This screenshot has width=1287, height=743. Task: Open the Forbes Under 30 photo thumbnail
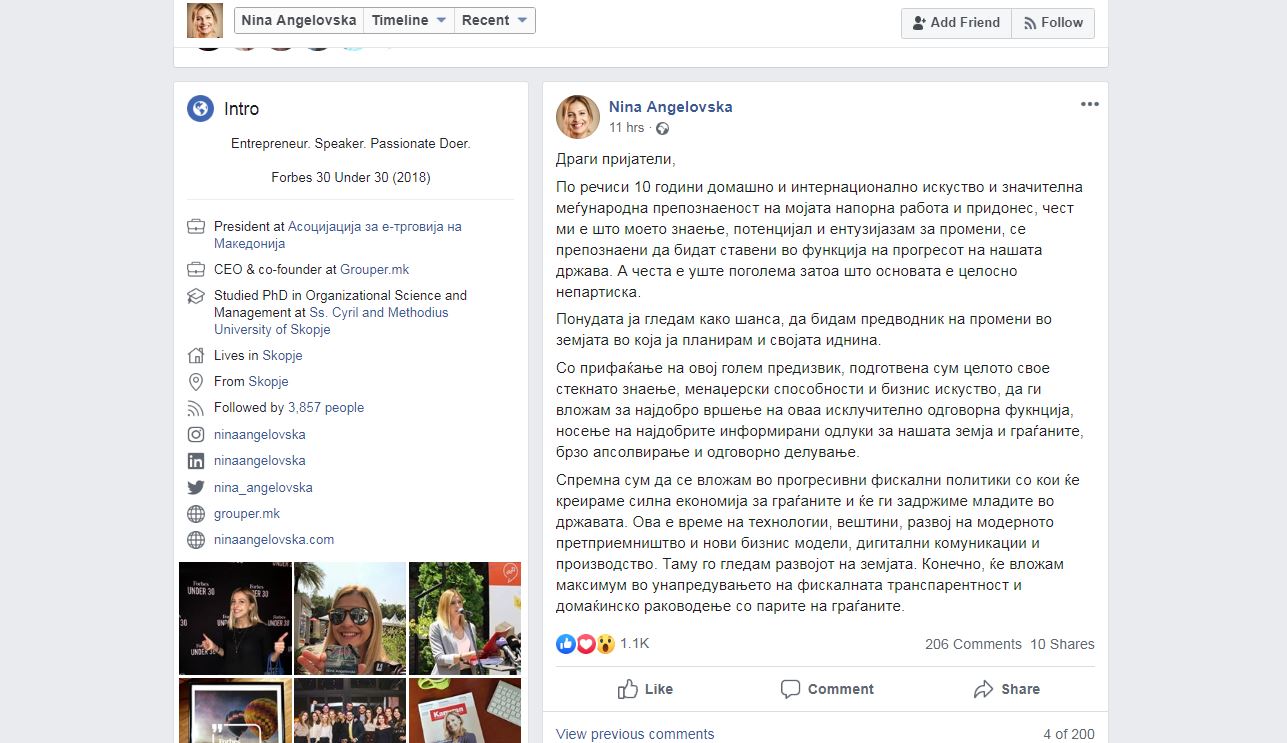coord(235,618)
